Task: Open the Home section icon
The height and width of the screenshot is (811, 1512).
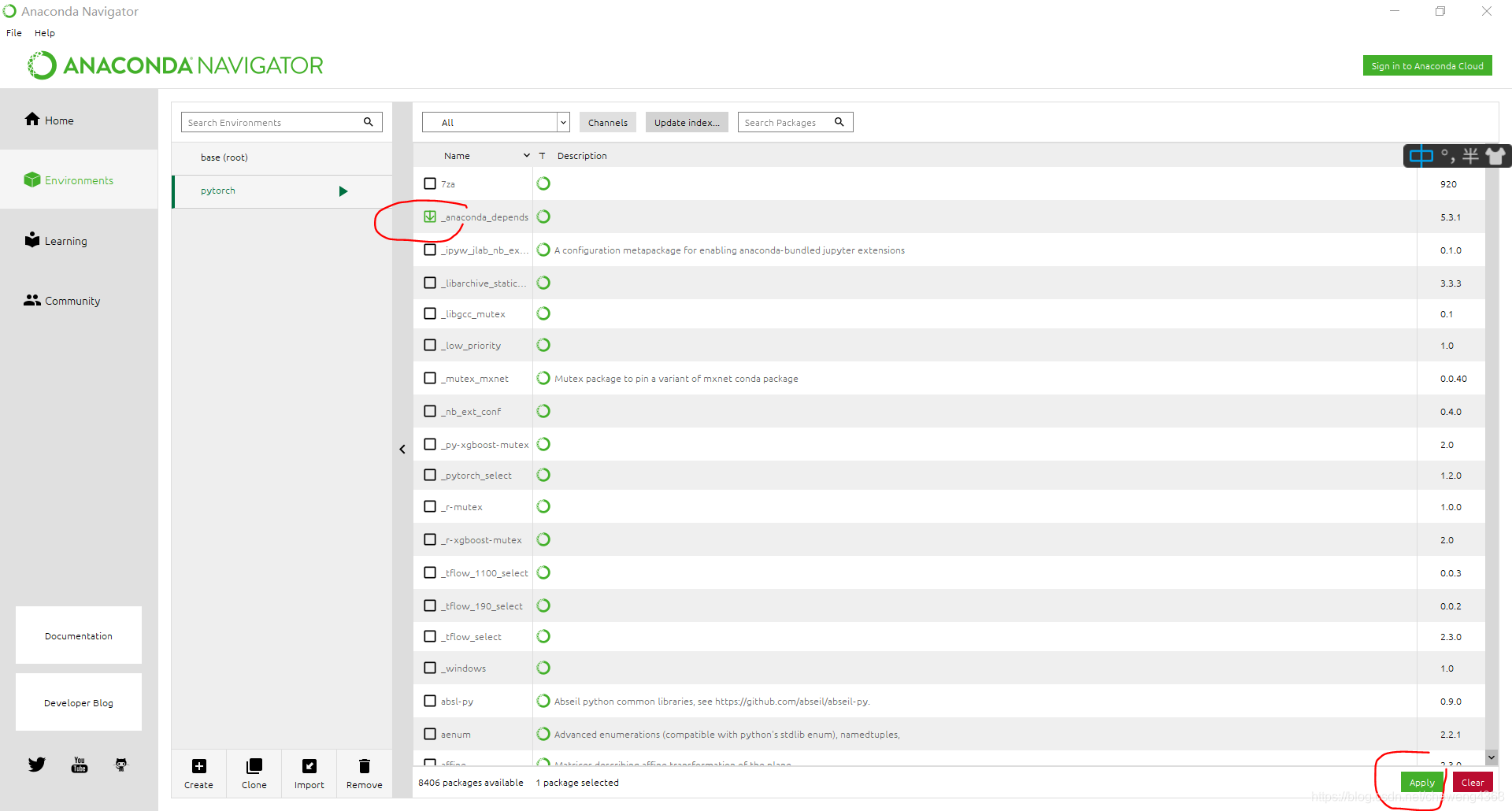Action: (x=32, y=119)
